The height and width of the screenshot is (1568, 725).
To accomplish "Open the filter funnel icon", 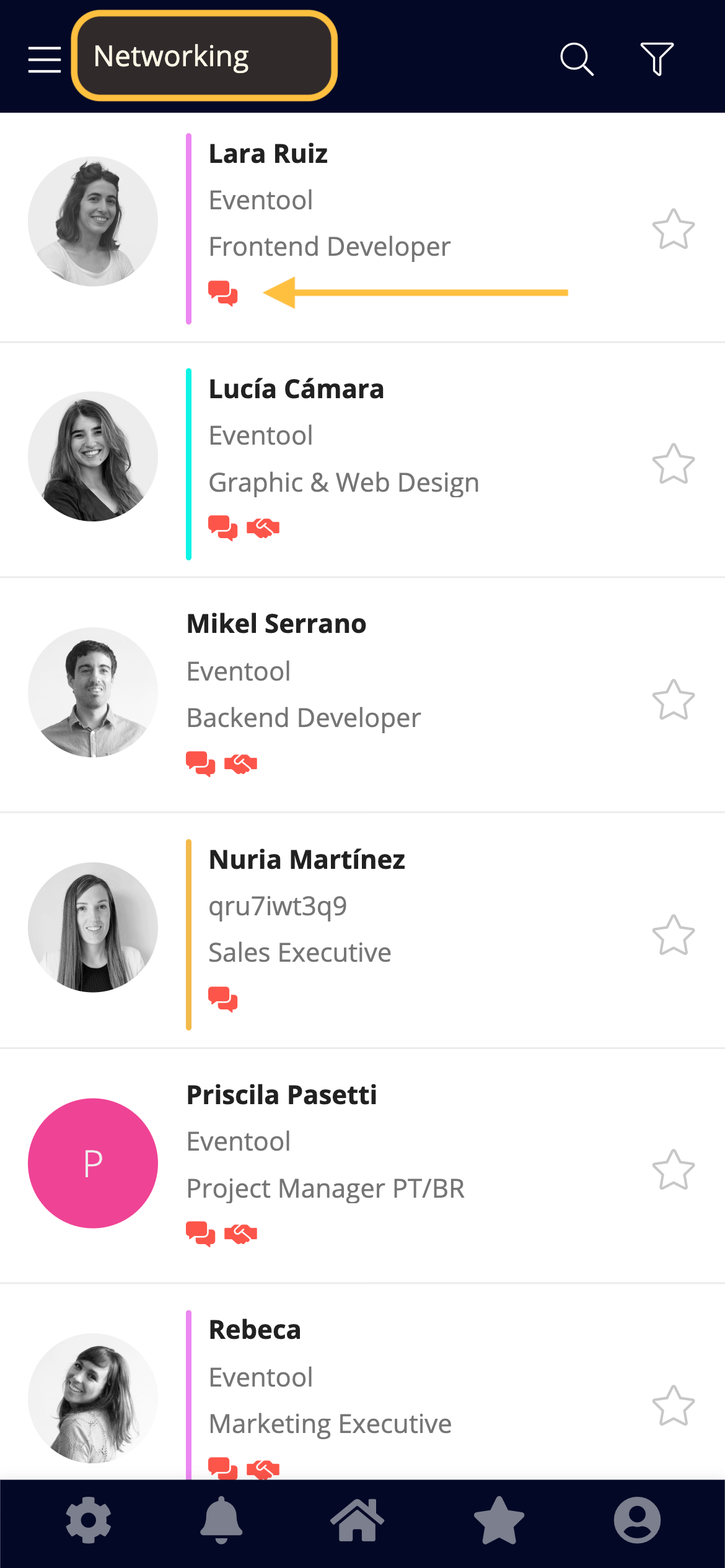I will click(x=657, y=59).
